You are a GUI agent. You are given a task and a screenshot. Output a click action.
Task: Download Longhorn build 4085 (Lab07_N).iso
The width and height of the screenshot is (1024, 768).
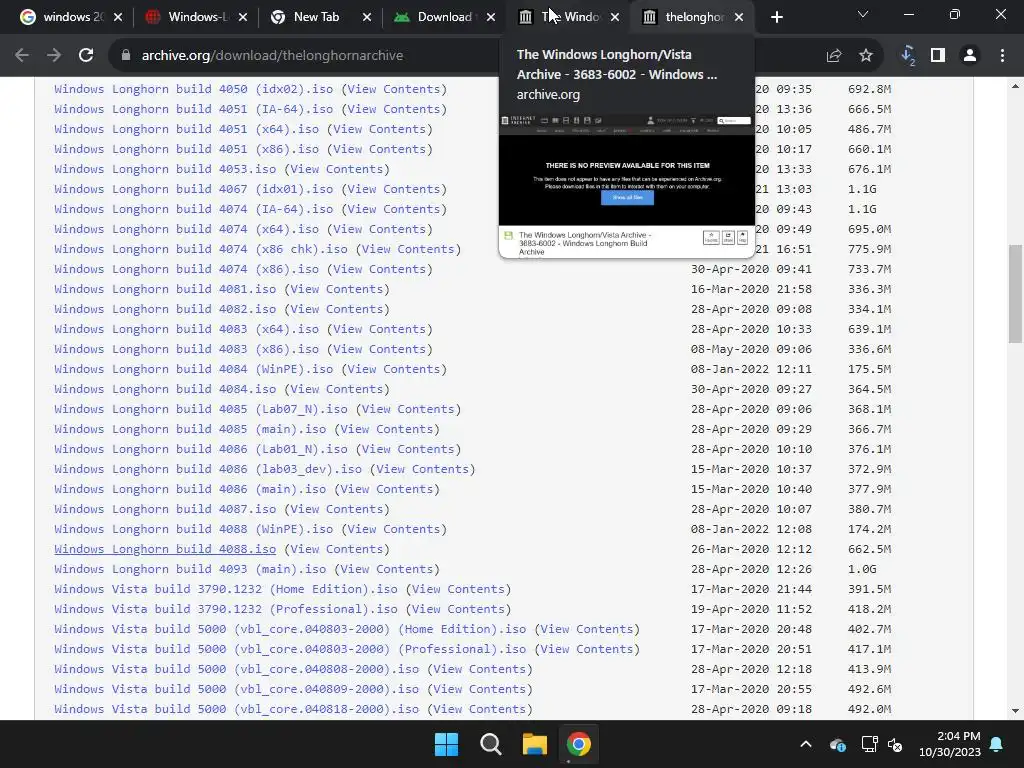coord(201,409)
